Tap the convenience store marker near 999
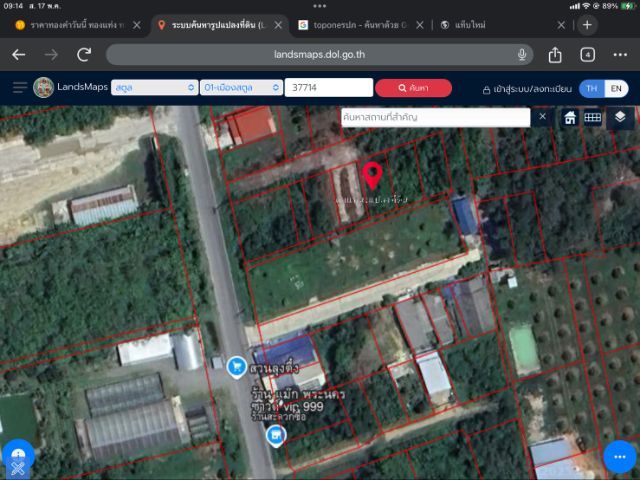This screenshot has height=480, width=640. (276, 436)
